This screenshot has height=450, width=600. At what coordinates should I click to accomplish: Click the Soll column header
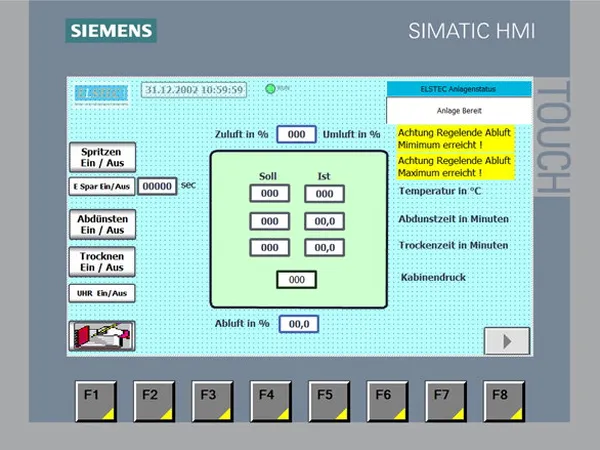[268, 176]
